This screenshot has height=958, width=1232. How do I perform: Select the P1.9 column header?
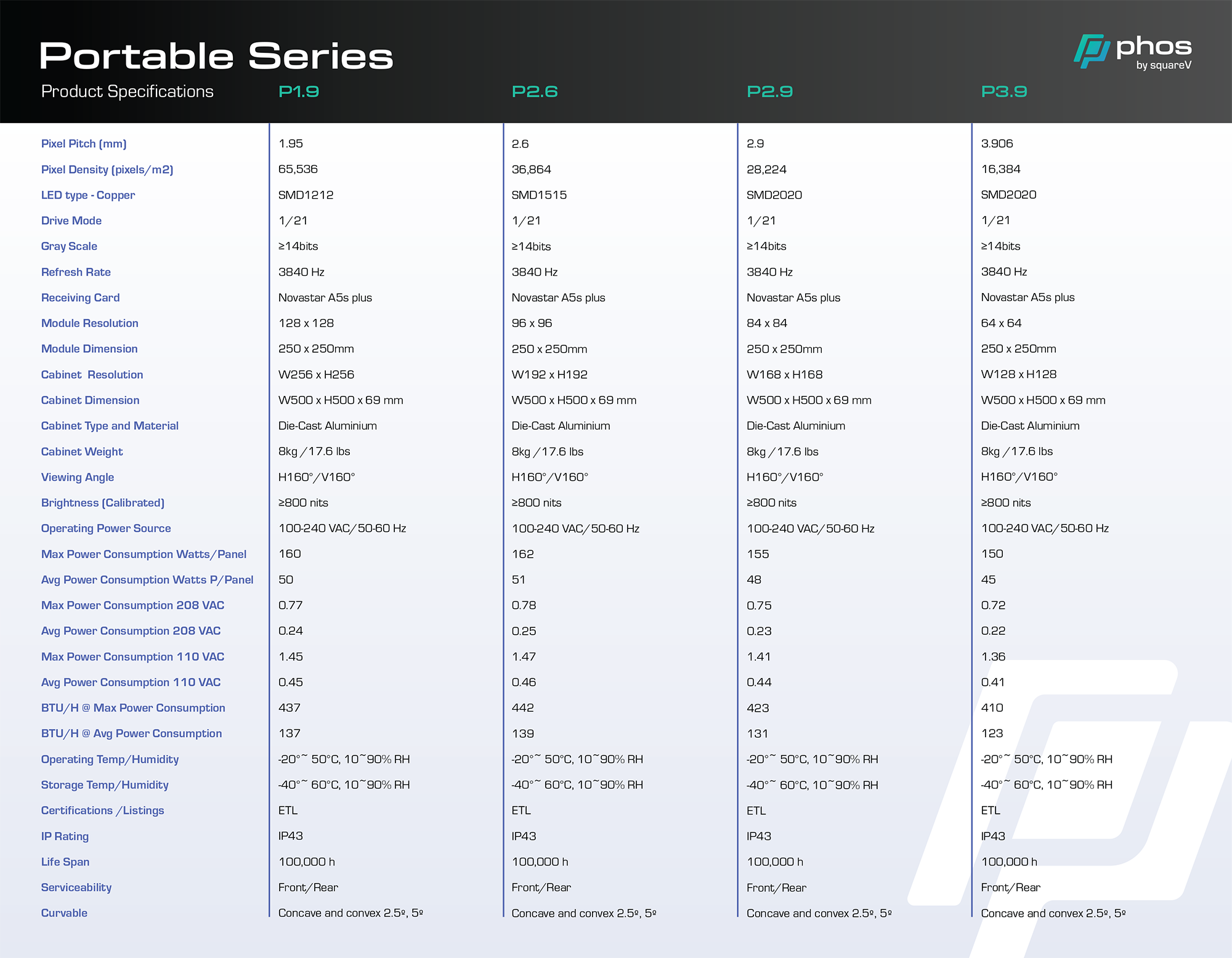click(x=299, y=92)
